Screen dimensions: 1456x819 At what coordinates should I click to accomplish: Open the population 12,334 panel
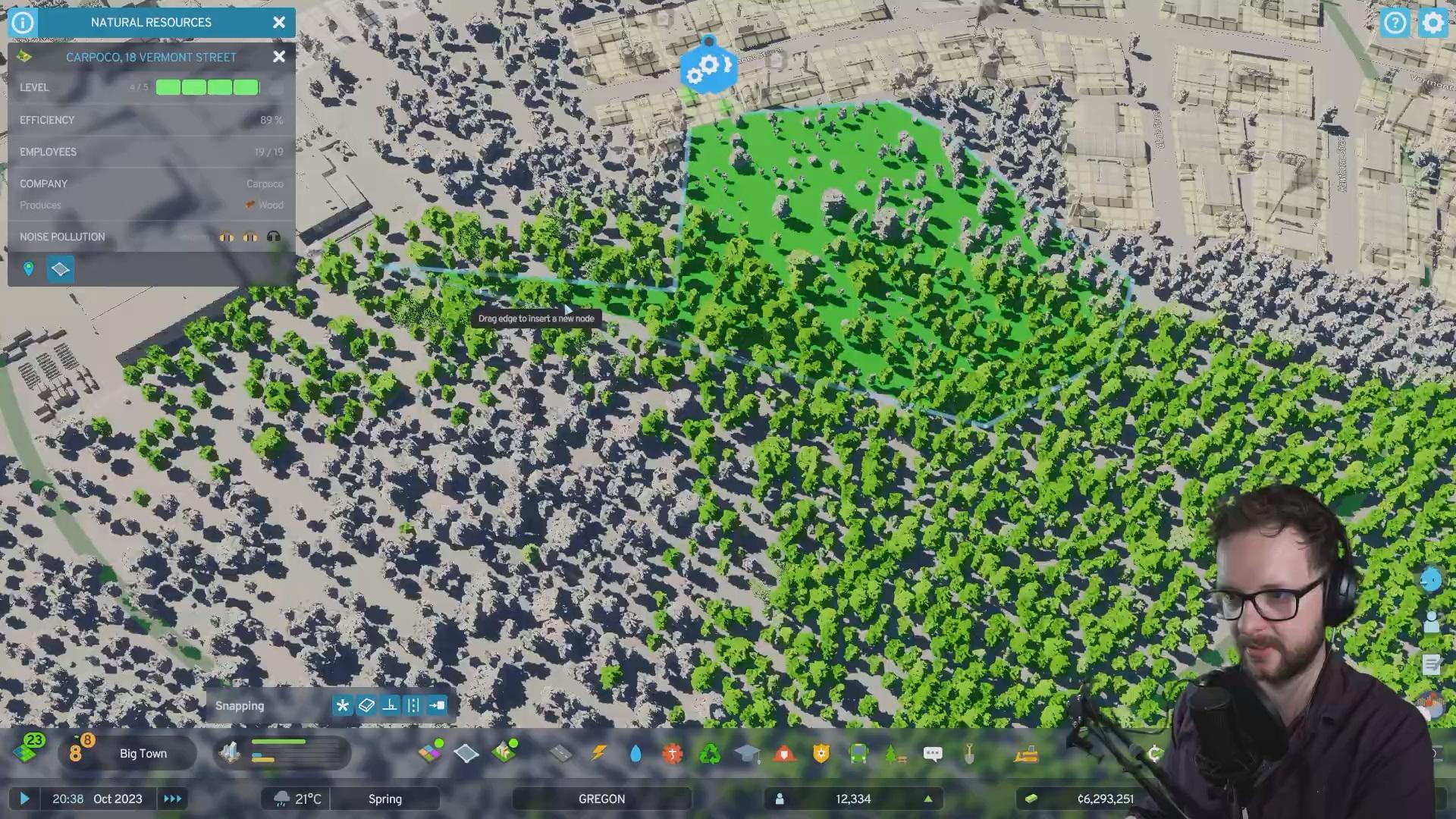(853, 799)
